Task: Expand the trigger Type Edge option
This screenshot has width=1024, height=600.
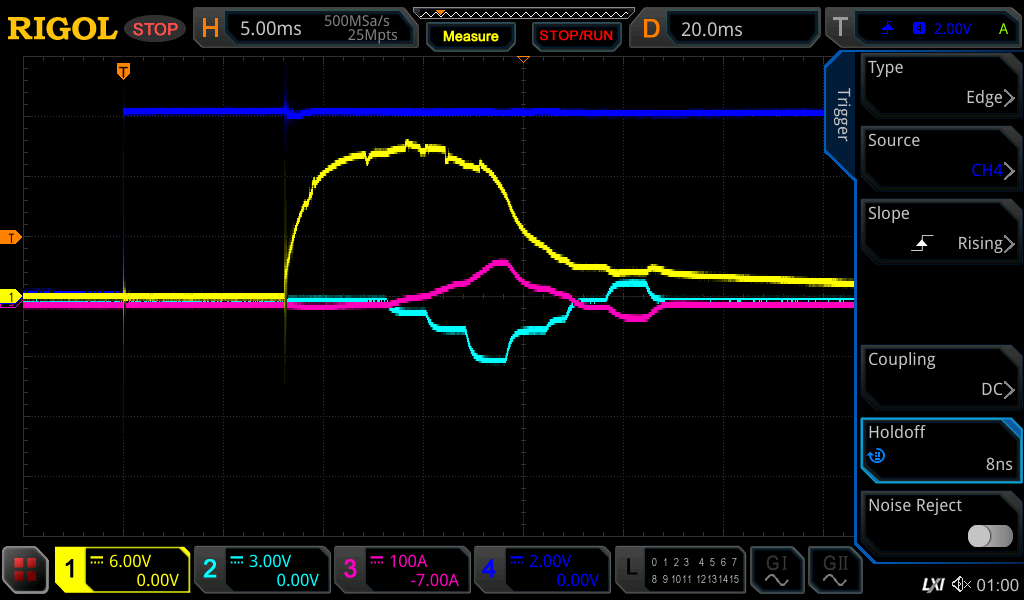Action: pyautogui.click(x=940, y=84)
